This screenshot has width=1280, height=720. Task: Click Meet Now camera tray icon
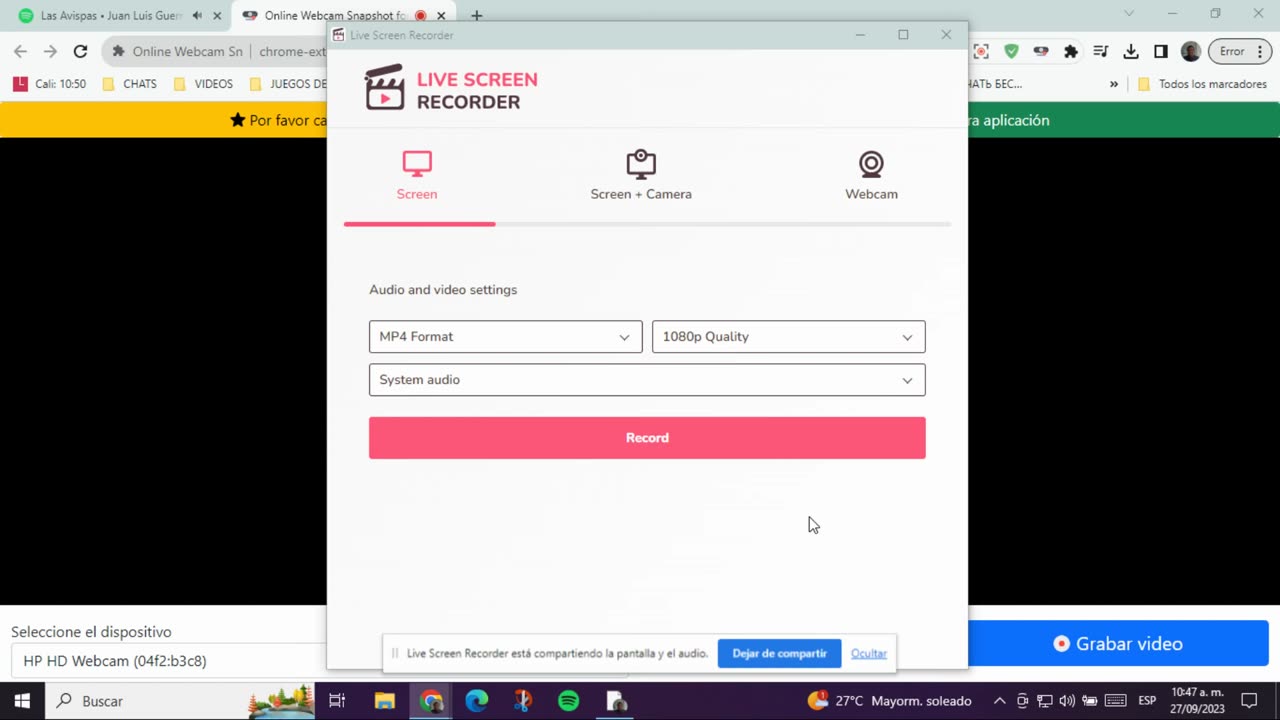(x=1022, y=701)
